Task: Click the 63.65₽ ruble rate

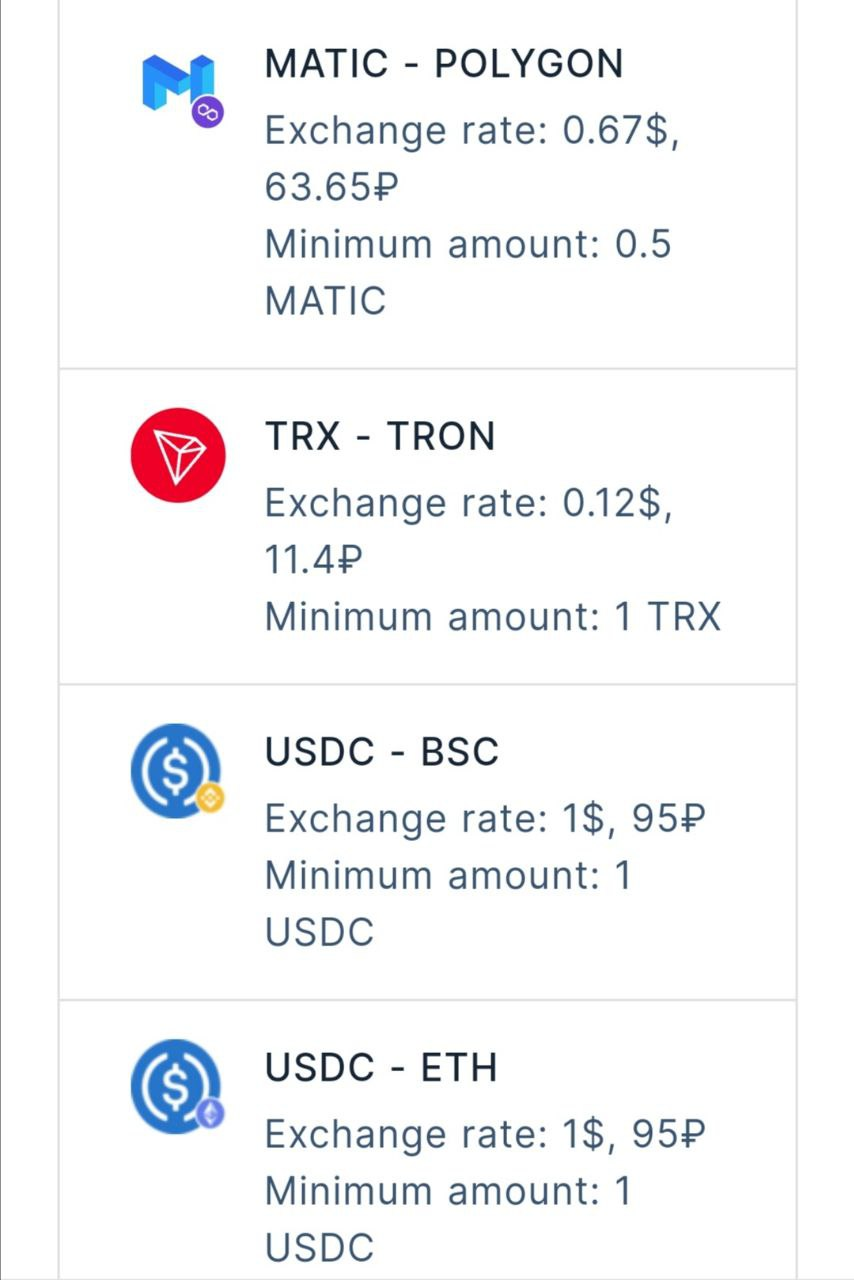Action: click(x=332, y=187)
